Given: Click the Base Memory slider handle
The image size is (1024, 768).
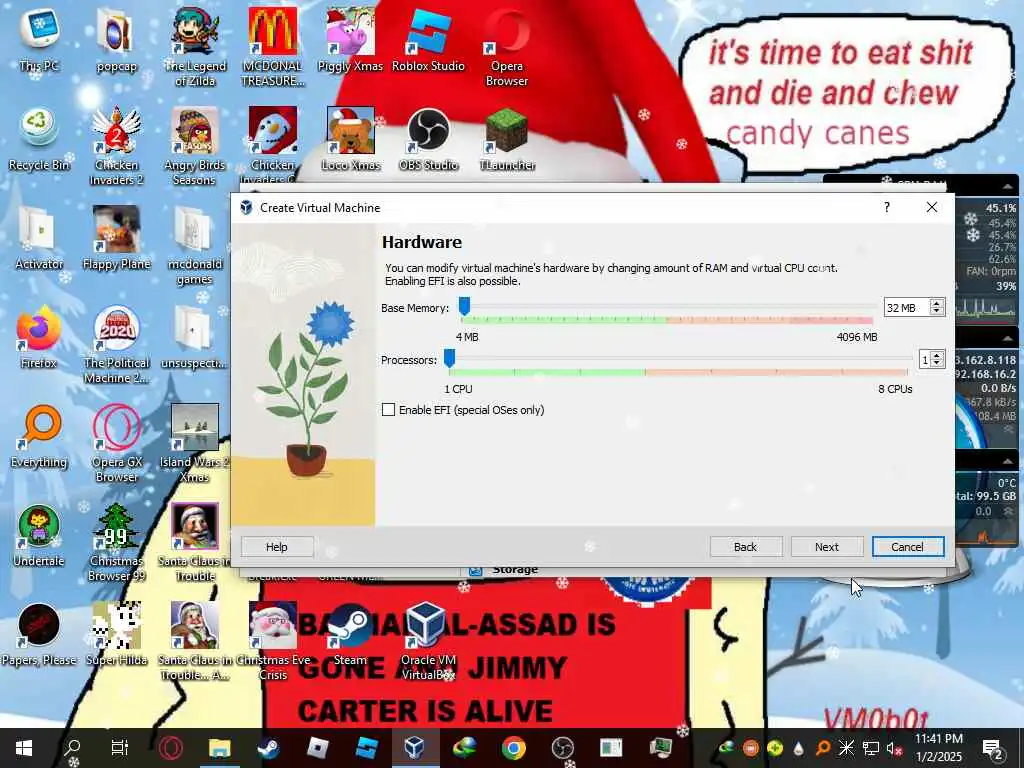Looking at the screenshot, I should click(x=464, y=306).
